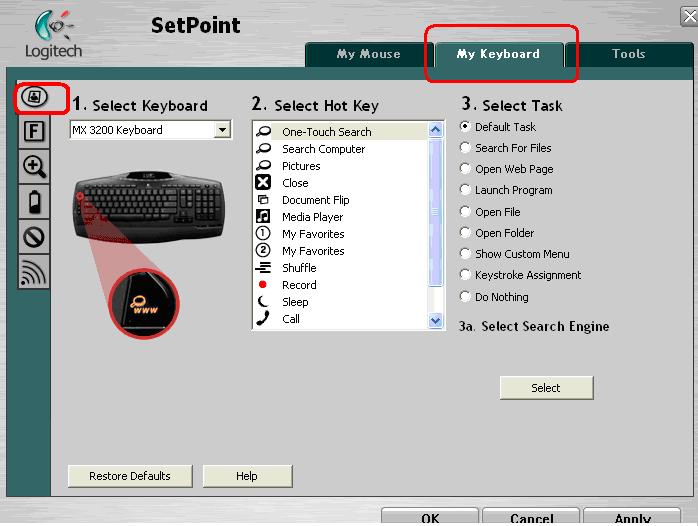
Task: Click the magnified www search key image
Action: click(x=144, y=303)
